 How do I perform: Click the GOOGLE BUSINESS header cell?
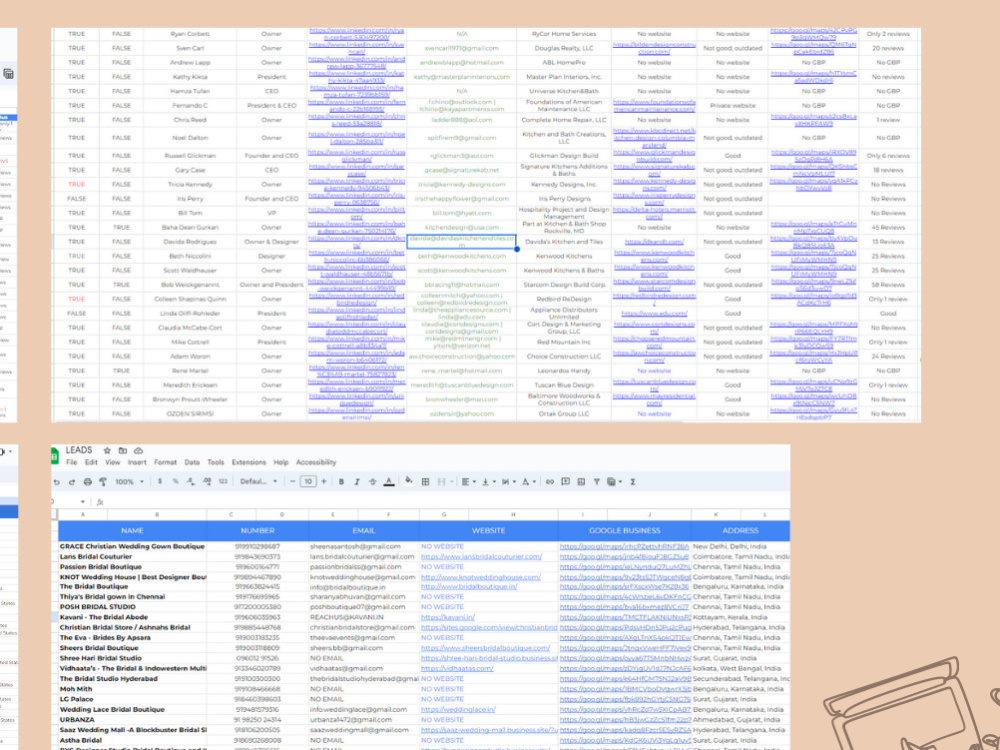(x=624, y=531)
